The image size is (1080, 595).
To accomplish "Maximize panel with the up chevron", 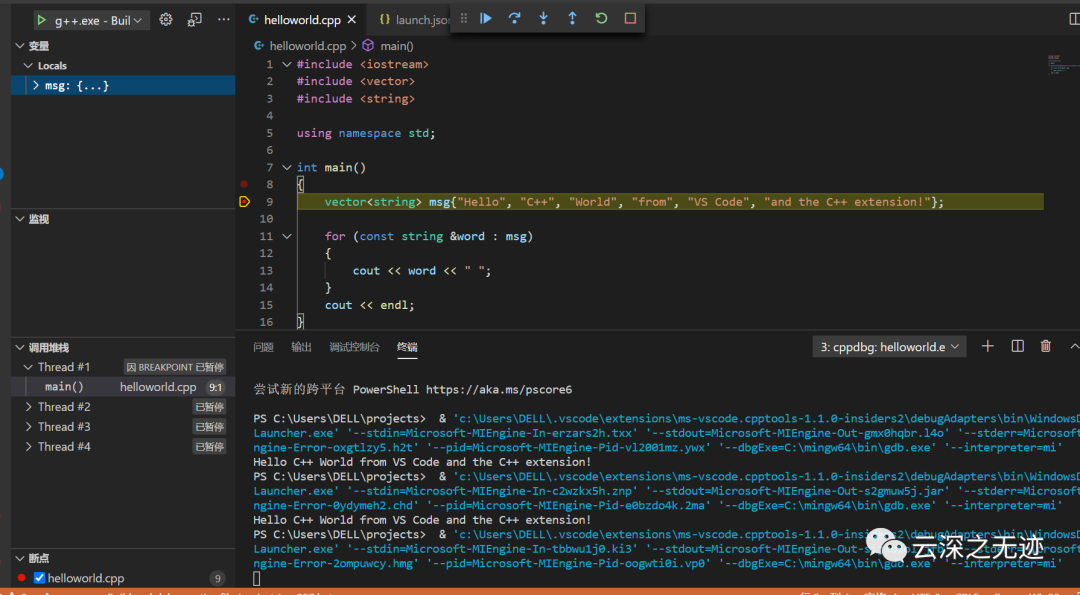I will (1074, 346).
